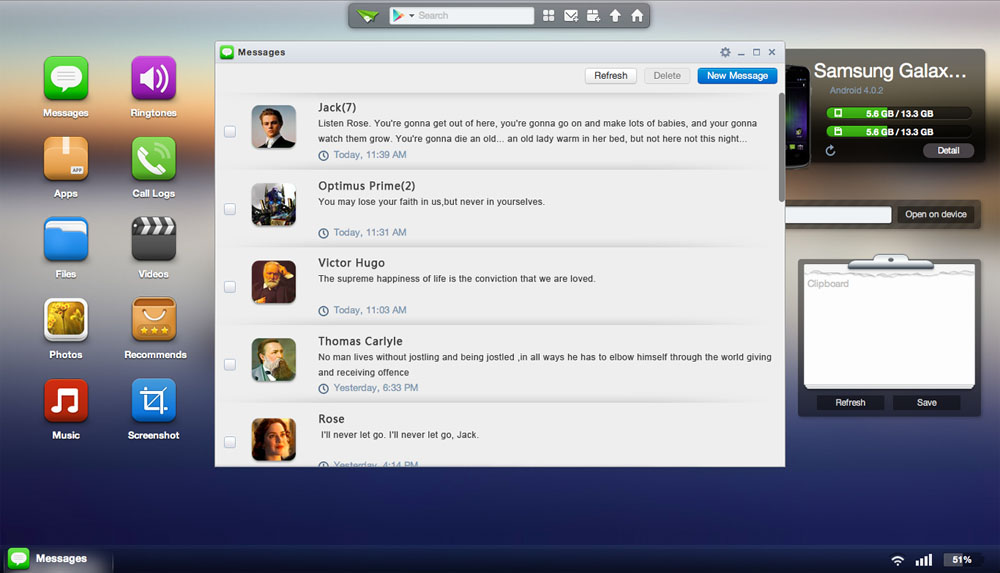Viewport: 1000px width, 573px height.
Task: Open the apps grid in top toolbar
Action: point(548,15)
